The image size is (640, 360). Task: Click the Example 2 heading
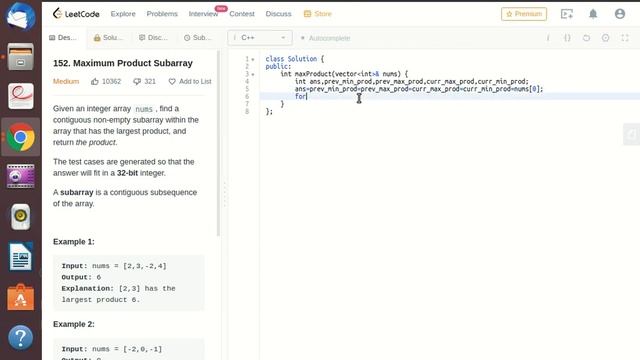click(74, 324)
